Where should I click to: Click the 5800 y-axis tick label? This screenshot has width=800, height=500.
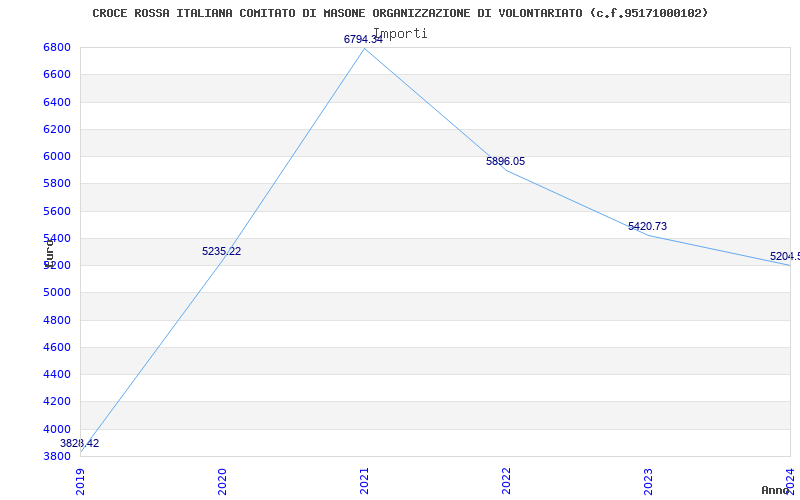57,183
